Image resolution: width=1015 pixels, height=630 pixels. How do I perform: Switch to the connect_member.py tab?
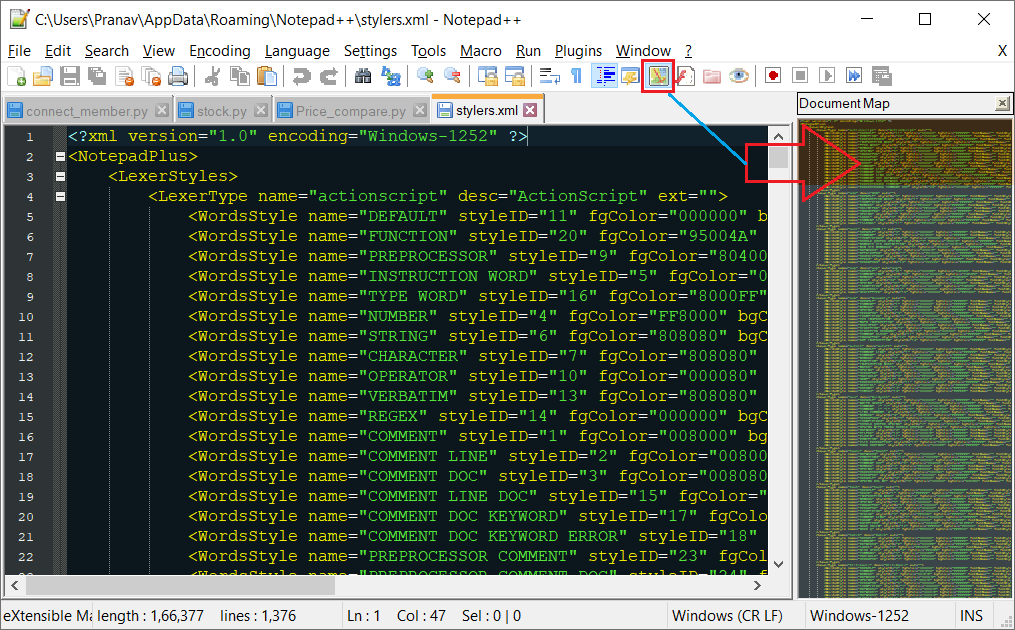click(x=87, y=111)
